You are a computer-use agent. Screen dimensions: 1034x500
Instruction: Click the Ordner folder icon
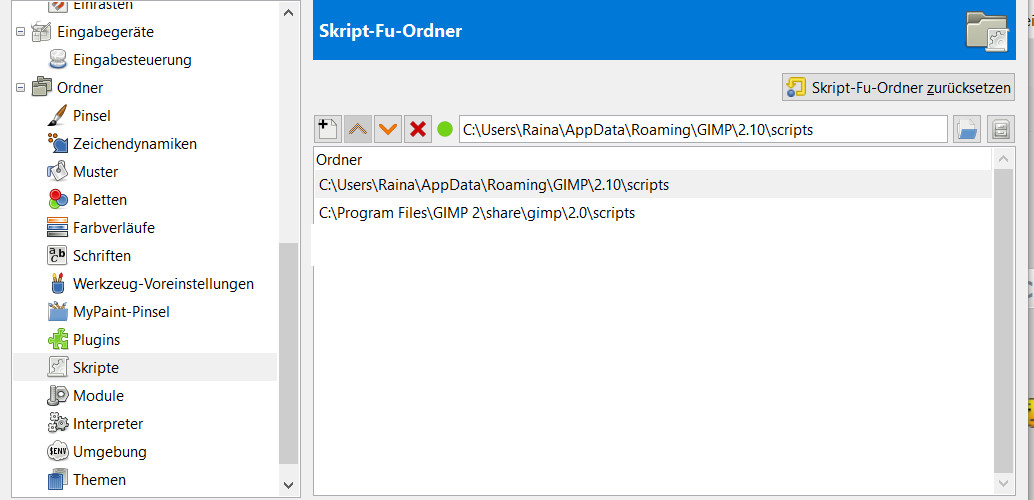coord(41,87)
